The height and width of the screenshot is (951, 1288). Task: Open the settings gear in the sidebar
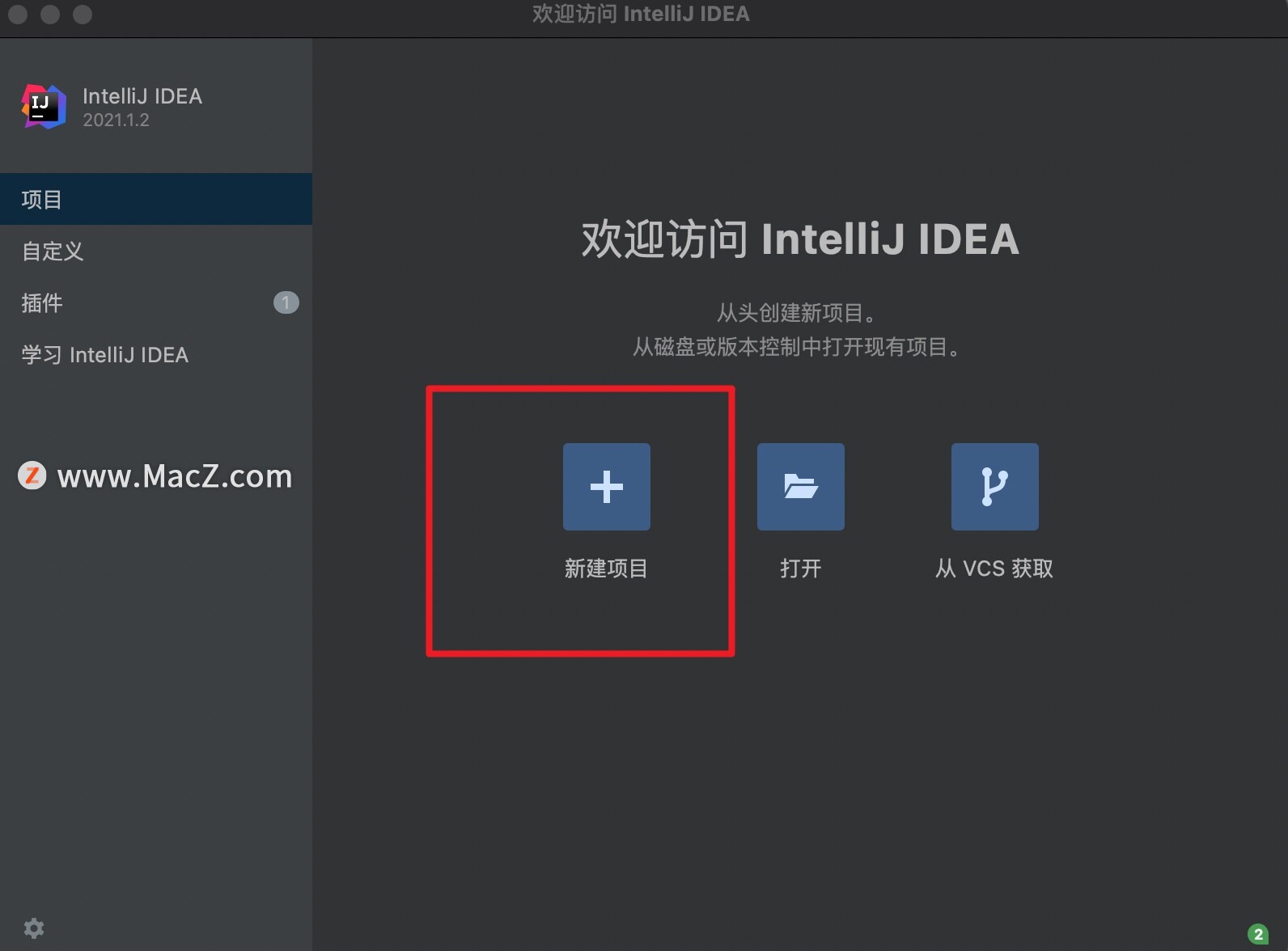(x=34, y=928)
